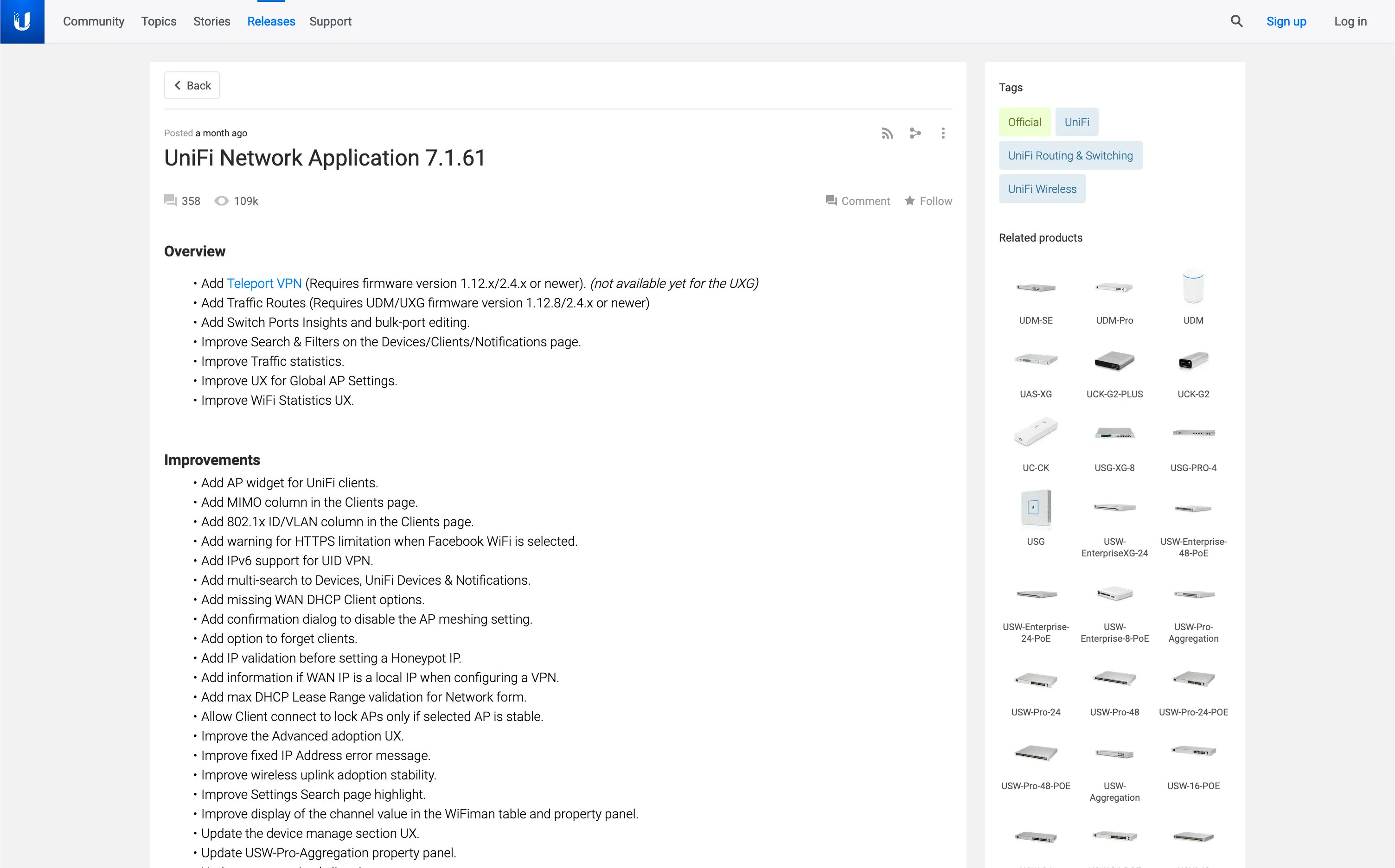Open the USG-PRO-4 product image
The width and height of the screenshot is (1395, 868).
point(1193,433)
